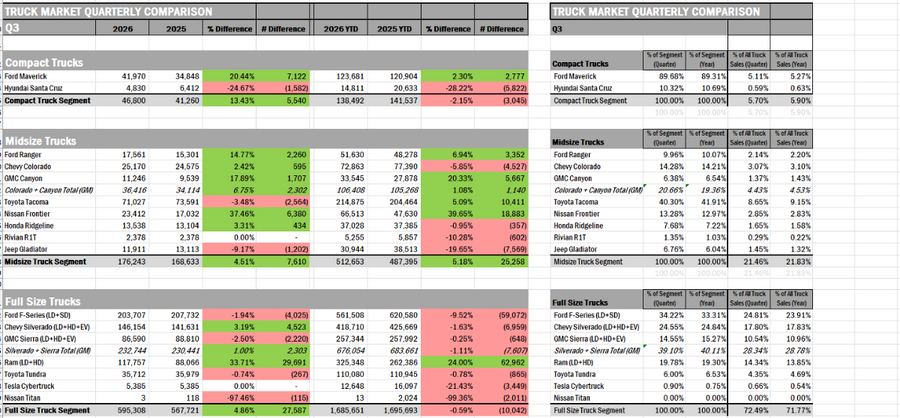This screenshot has height=418, width=900.
Task: Select Chevy Colorado YTD value 77,390
Action: tap(394, 167)
